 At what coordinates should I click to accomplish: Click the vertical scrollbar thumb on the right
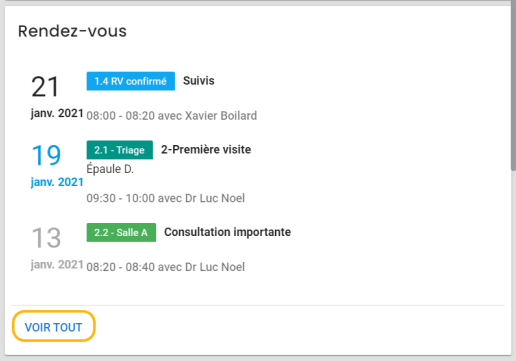(513, 85)
